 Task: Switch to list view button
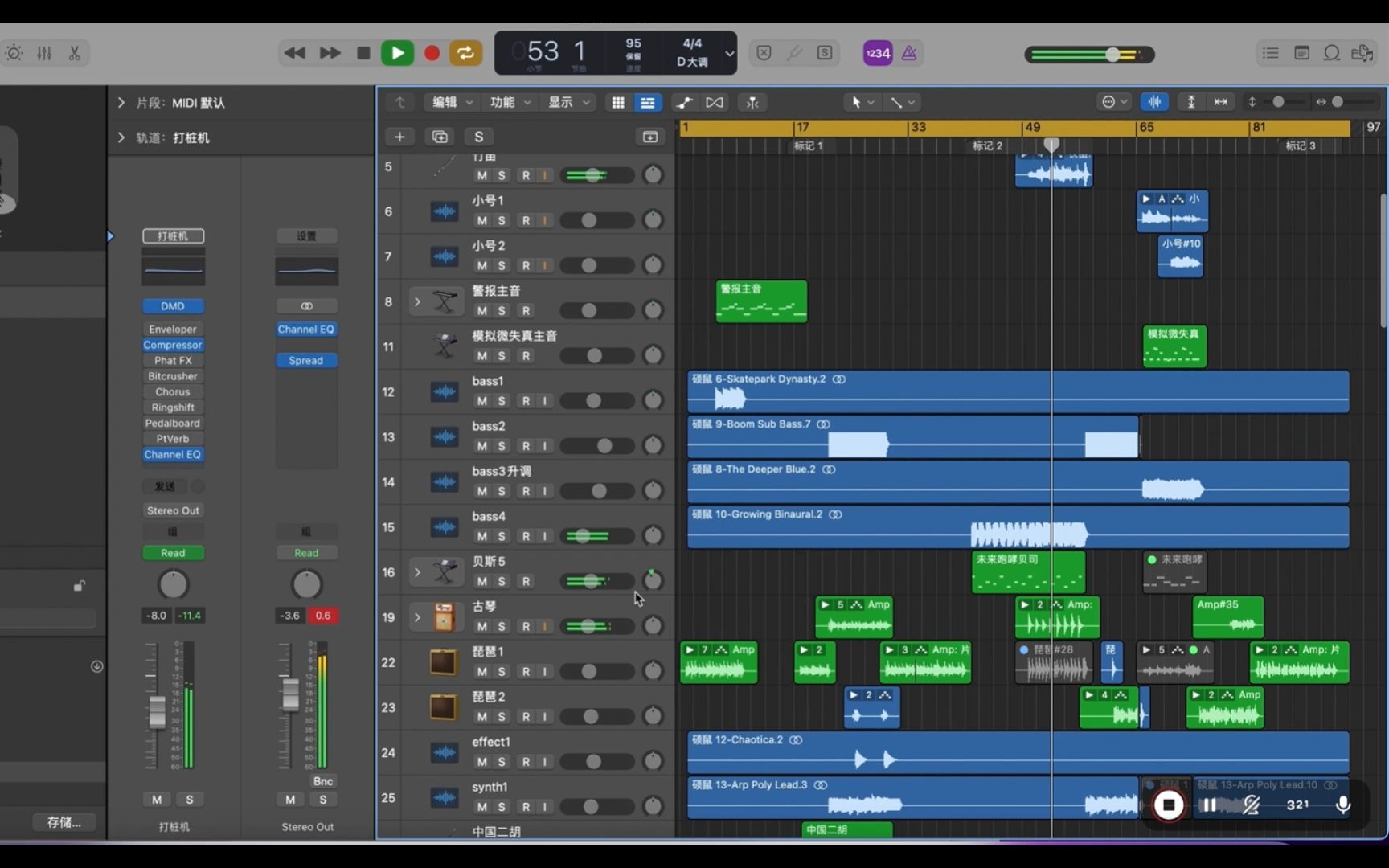click(x=647, y=102)
